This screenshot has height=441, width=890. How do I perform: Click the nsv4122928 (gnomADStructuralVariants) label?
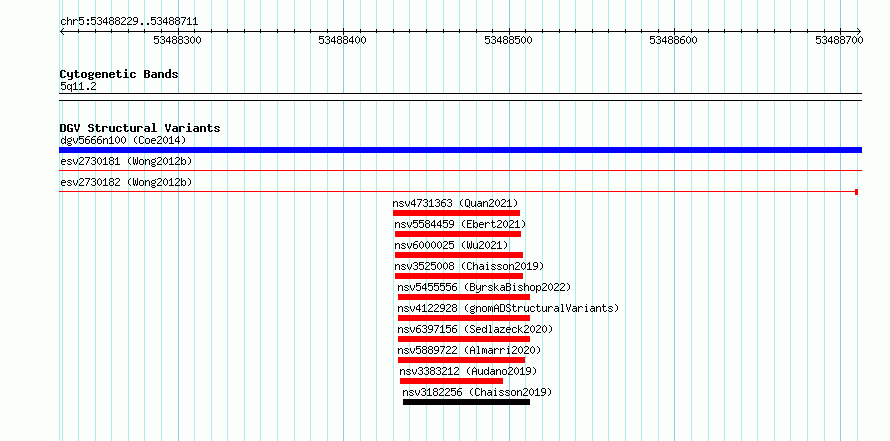point(508,308)
